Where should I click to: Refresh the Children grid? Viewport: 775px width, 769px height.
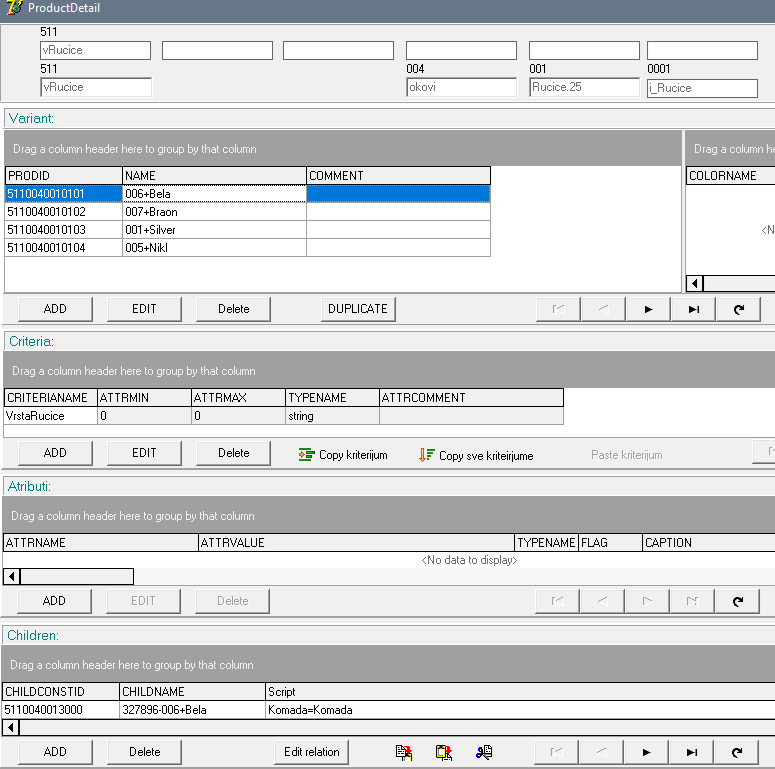point(736,753)
